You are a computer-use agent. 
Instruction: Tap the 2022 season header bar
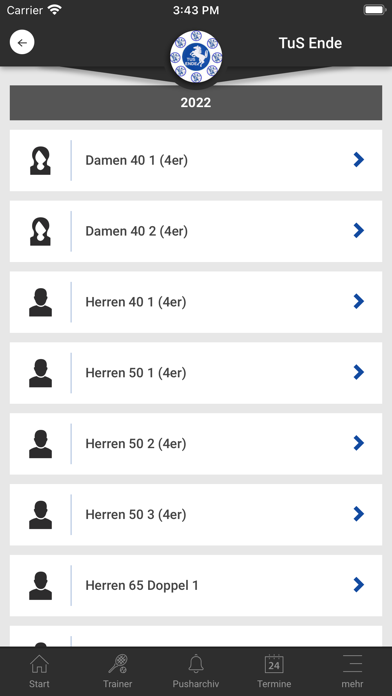pyautogui.click(x=196, y=103)
